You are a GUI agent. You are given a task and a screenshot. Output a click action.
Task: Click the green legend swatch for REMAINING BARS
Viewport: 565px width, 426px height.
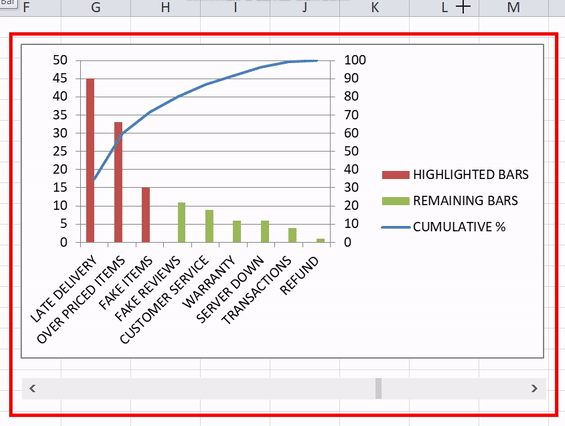(396, 201)
